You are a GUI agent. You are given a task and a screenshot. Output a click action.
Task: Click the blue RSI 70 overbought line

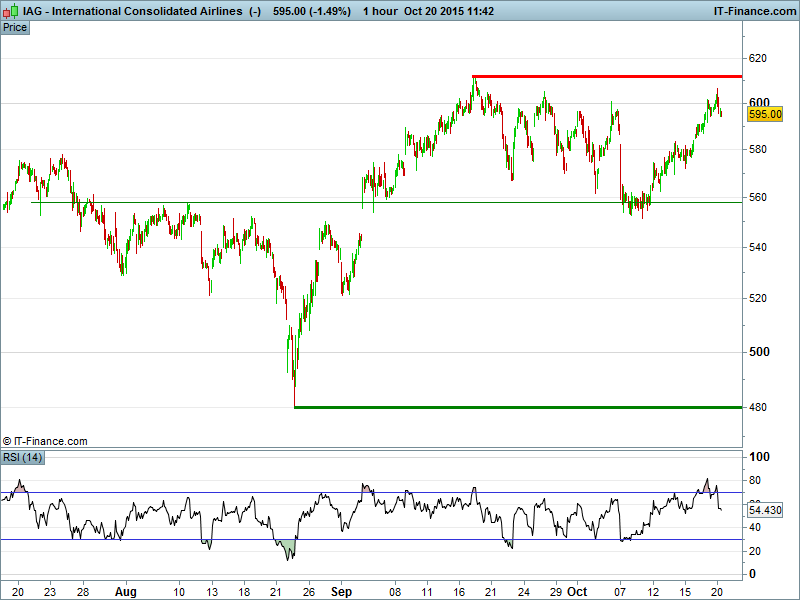click(400, 492)
